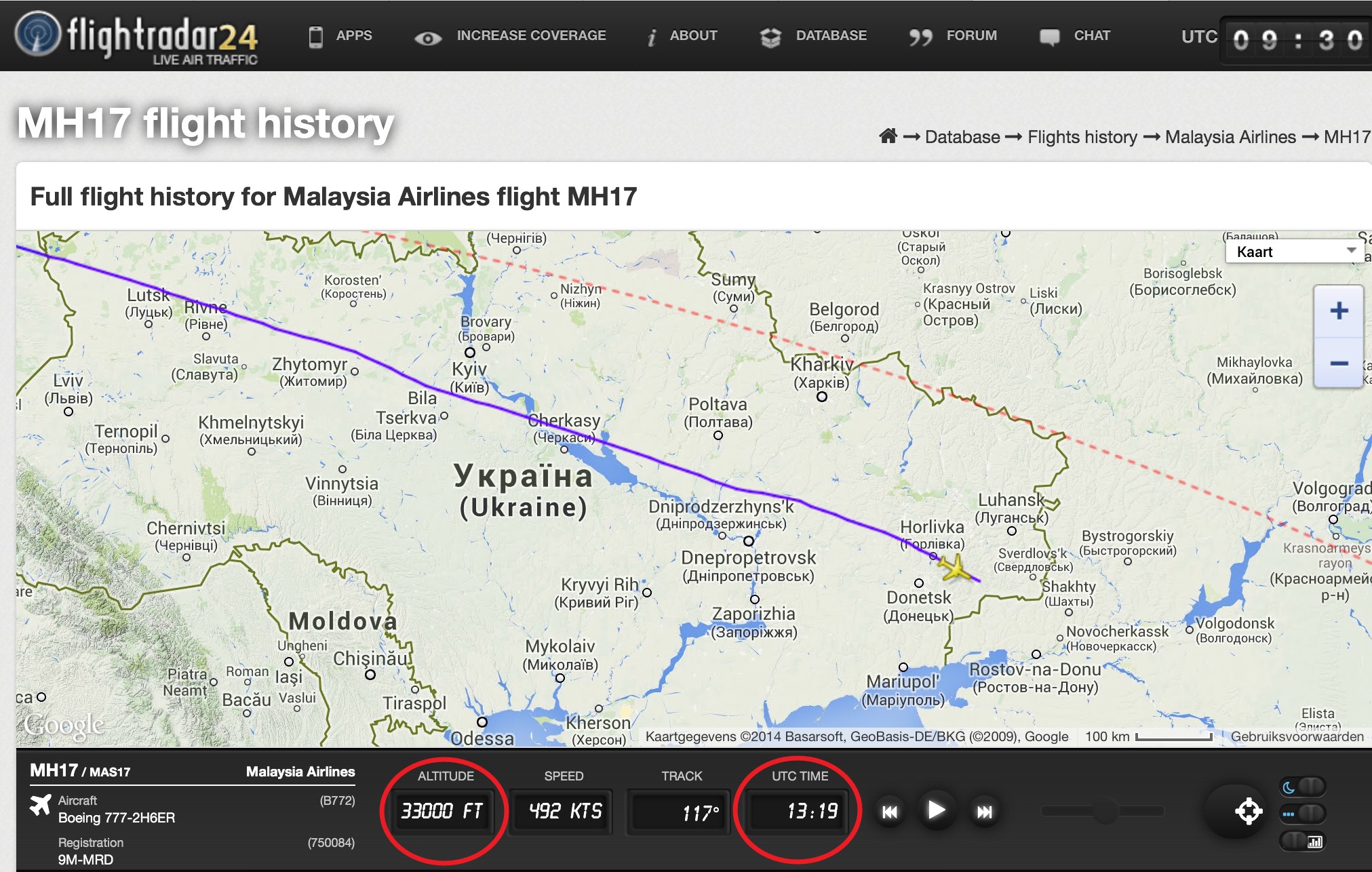The width and height of the screenshot is (1372, 872).
Task: Toggle the dotted trail switch
Action: [1302, 814]
